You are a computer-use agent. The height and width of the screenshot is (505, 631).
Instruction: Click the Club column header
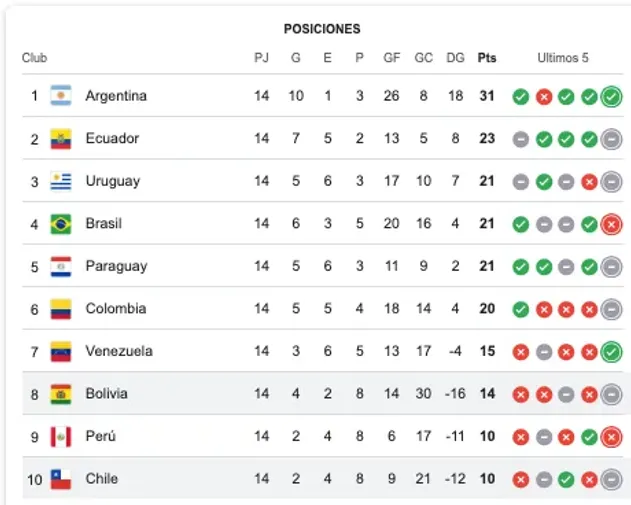[x=35, y=58]
